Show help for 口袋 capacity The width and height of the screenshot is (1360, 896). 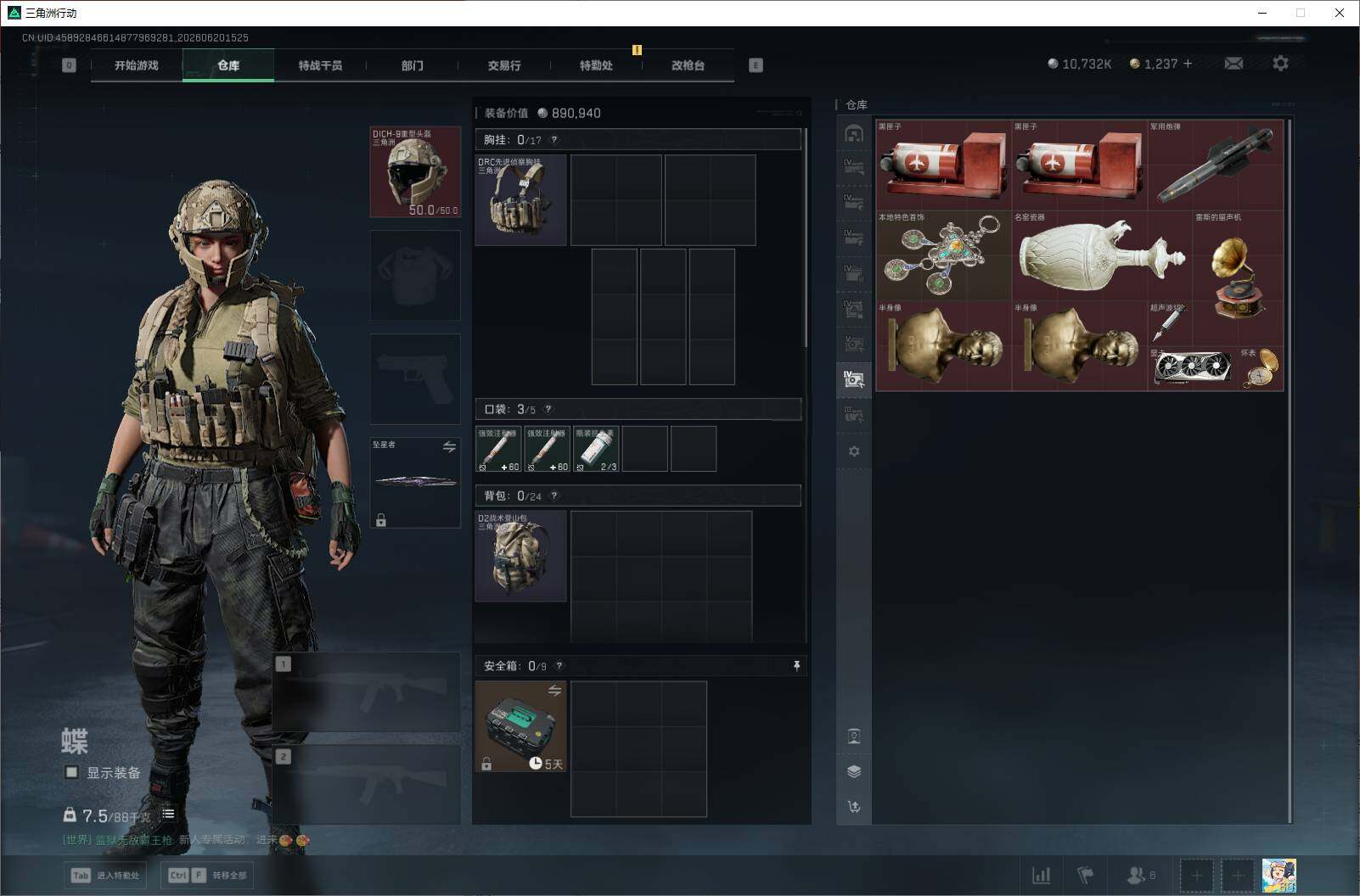tap(548, 409)
